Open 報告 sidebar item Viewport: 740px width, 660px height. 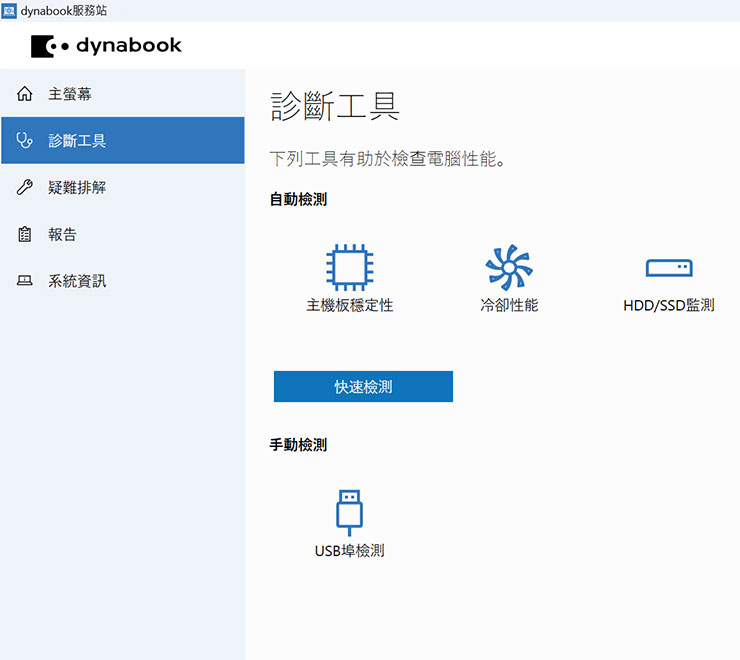tap(123, 234)
